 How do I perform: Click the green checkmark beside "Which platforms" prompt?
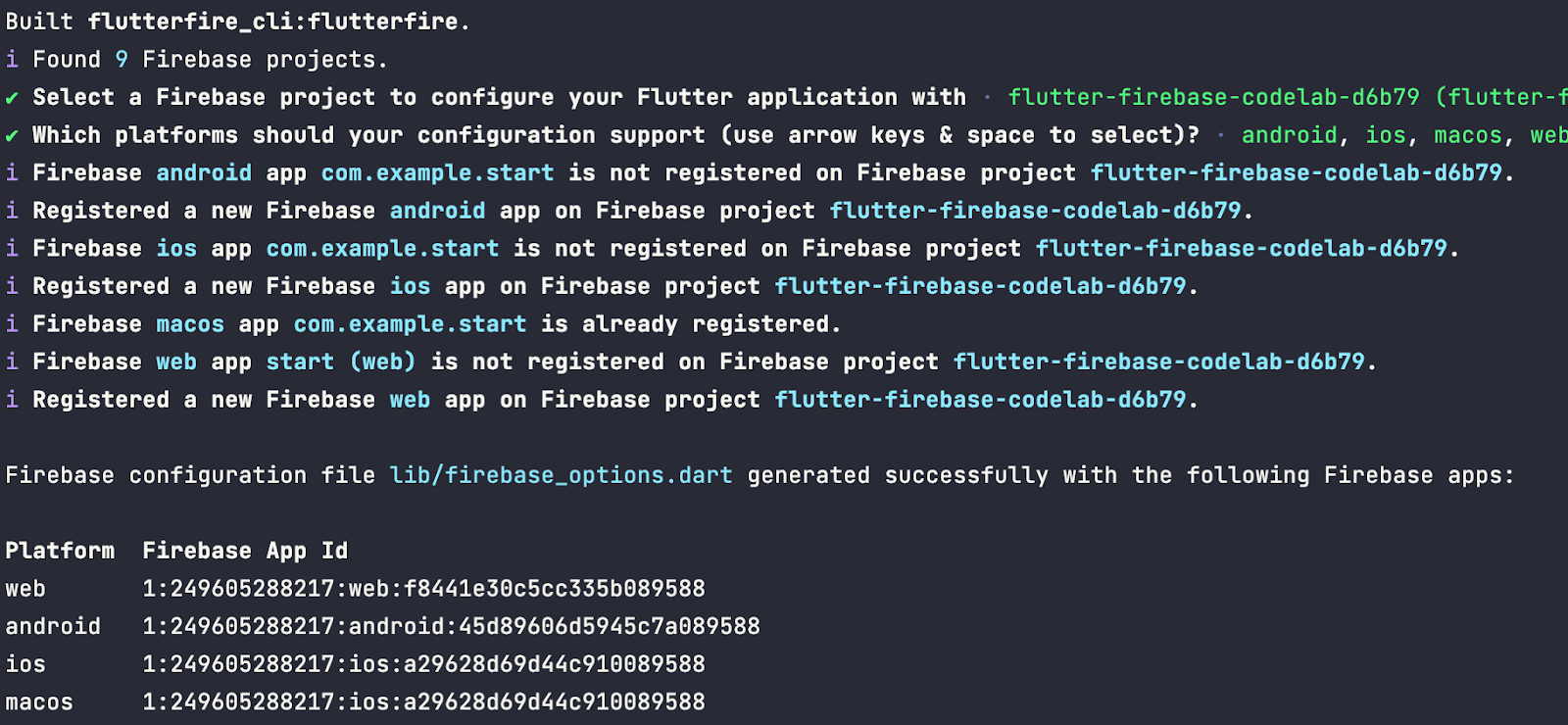(12, 135)
